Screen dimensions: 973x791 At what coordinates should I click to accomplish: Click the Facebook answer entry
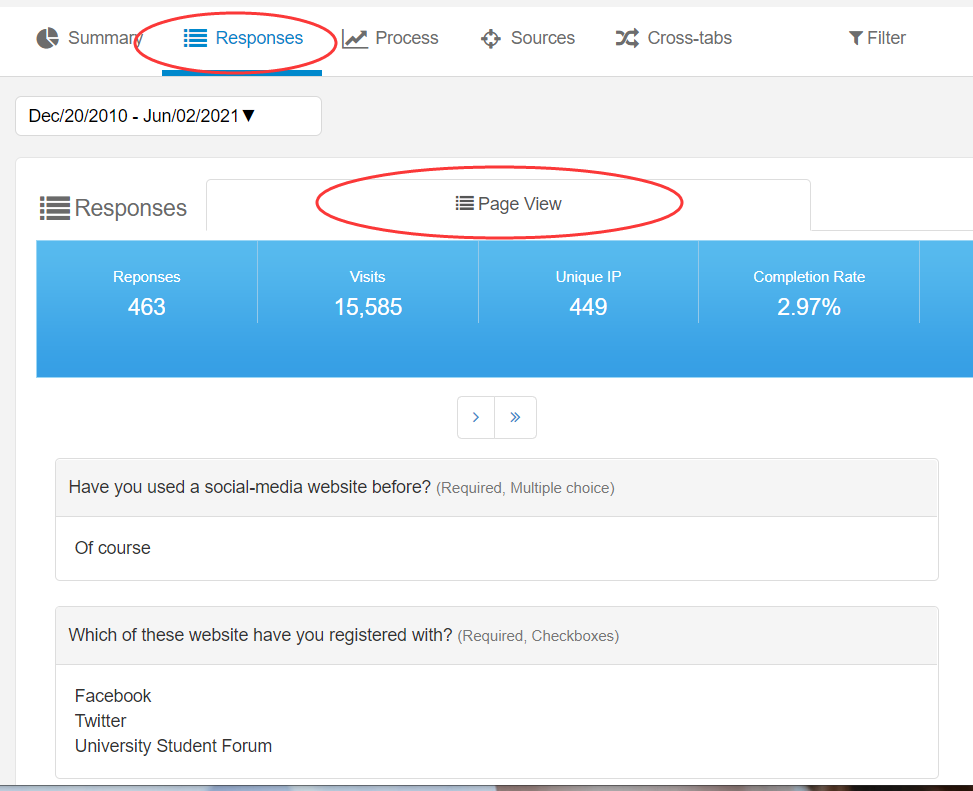113,696
